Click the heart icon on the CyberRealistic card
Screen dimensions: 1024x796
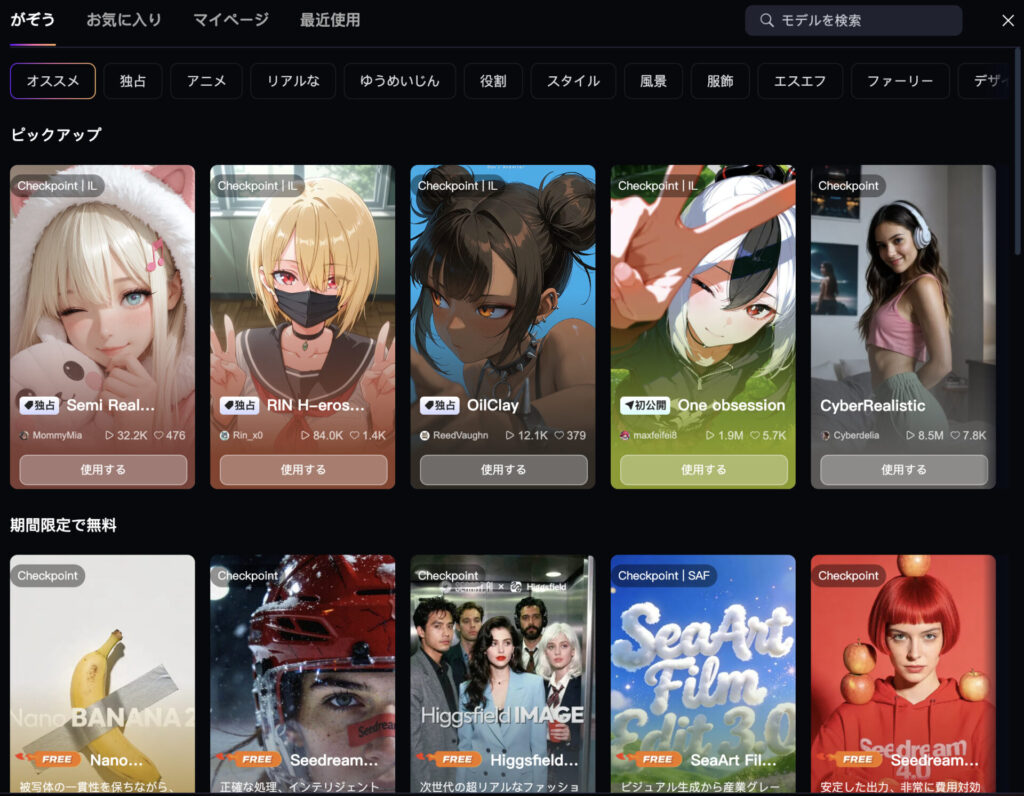(x=957, y=436)
